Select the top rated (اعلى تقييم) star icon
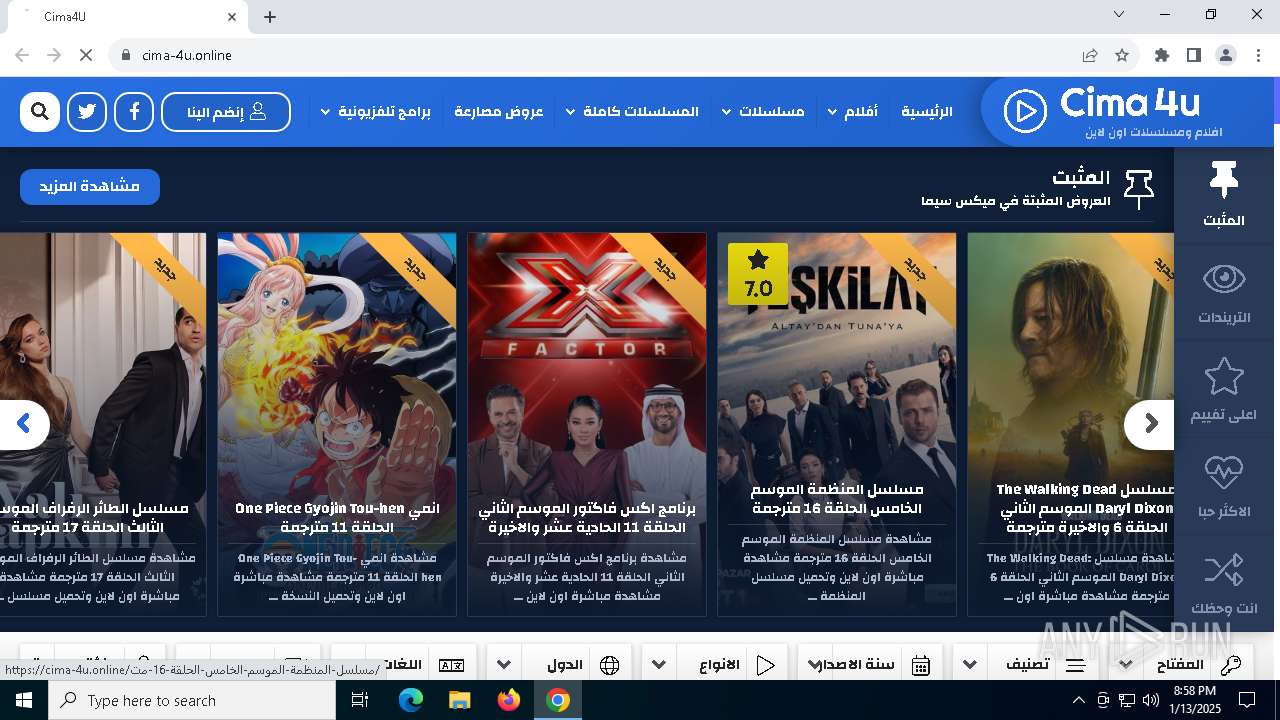Image resolution: width=1280 pixels, height=720 pixels. [x=1224, y=376]
